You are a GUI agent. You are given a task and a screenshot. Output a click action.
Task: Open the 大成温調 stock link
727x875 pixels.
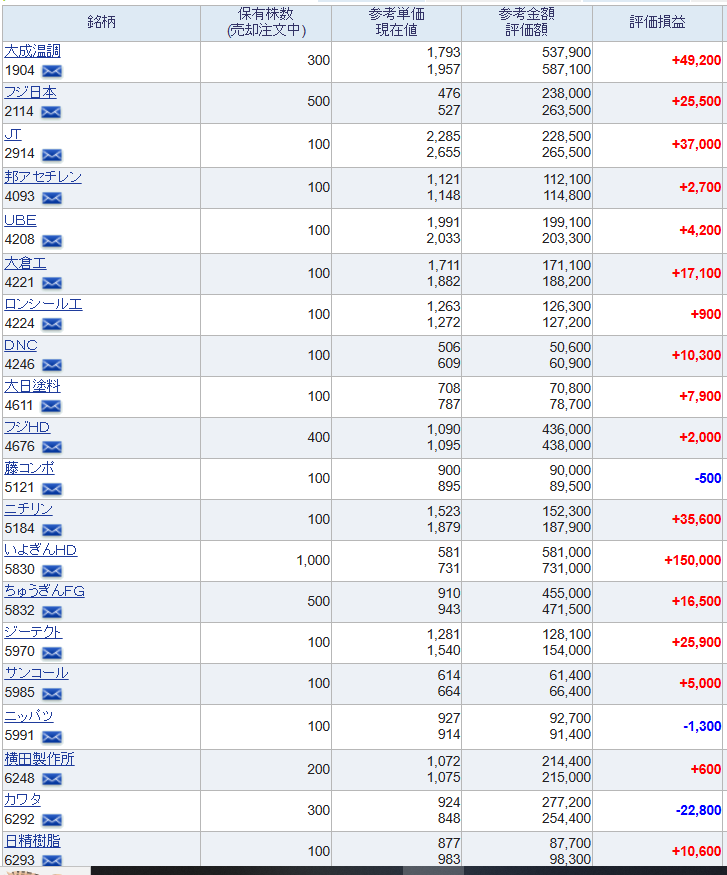[x=32, y=51]
